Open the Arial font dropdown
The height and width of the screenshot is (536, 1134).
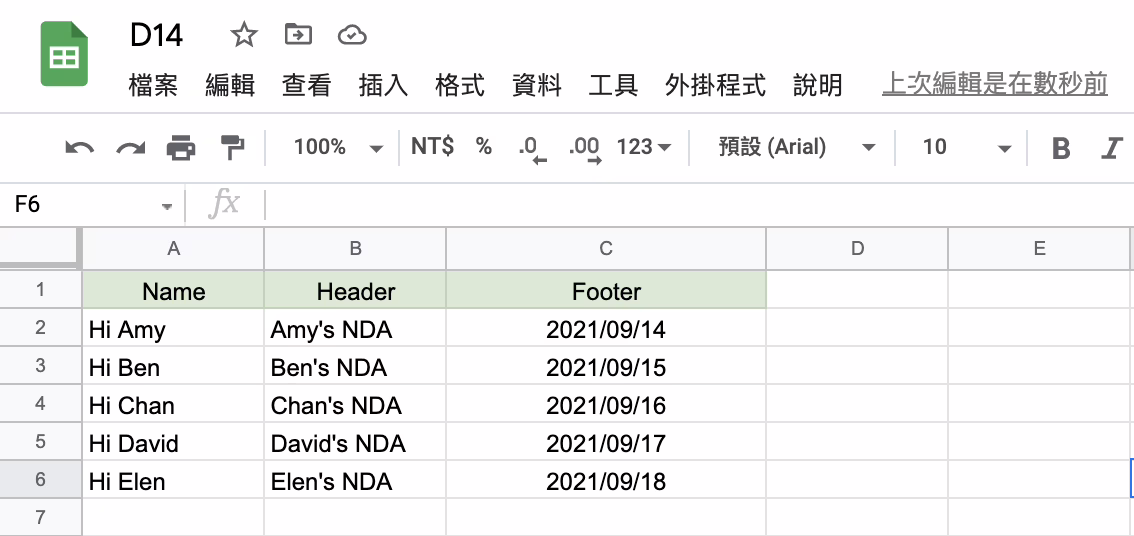tap(796, 148)
